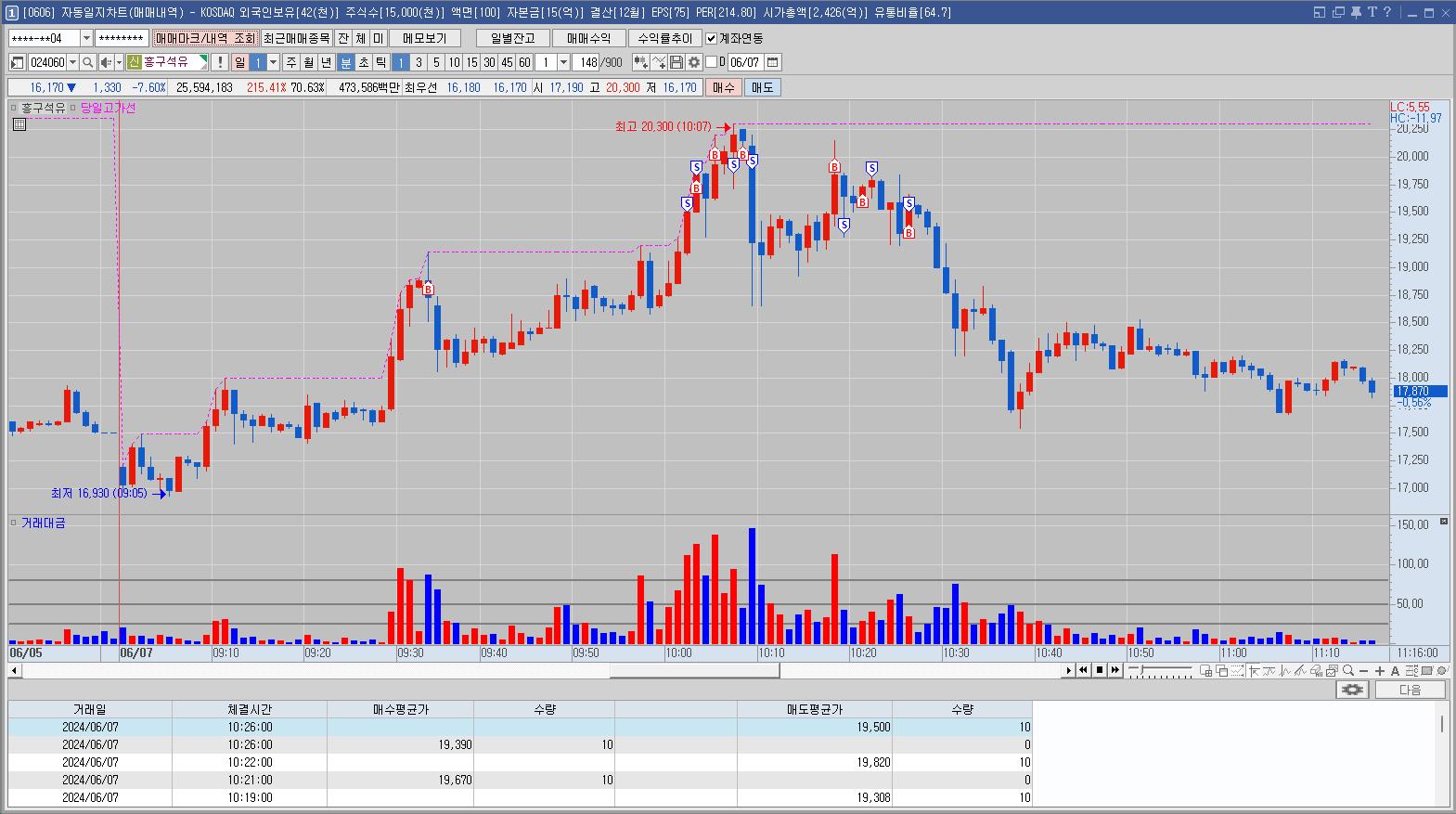This screenshot has height=814, width=1456.
Task: Open the account number dropdown
Action: [x=86, y=38]
